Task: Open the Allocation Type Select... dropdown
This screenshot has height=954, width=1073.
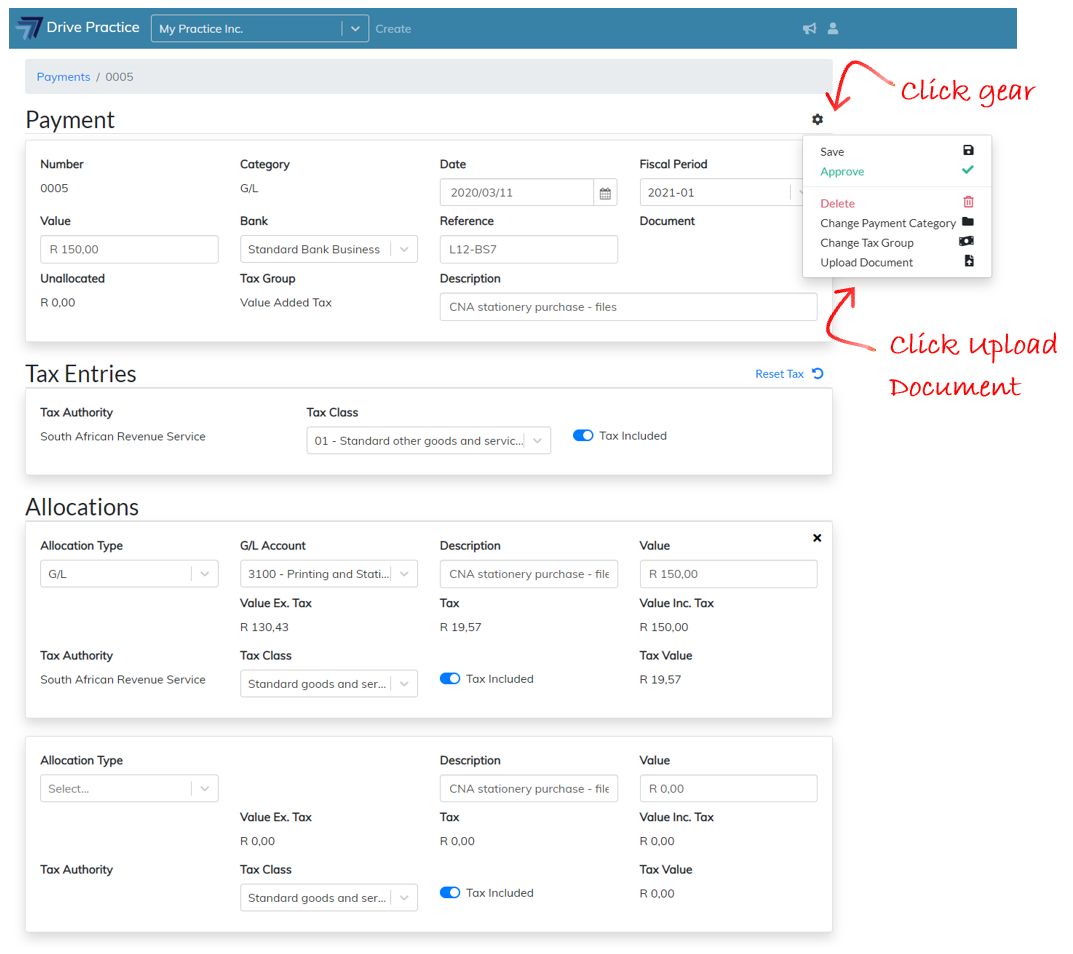Action: coord(129,788)
